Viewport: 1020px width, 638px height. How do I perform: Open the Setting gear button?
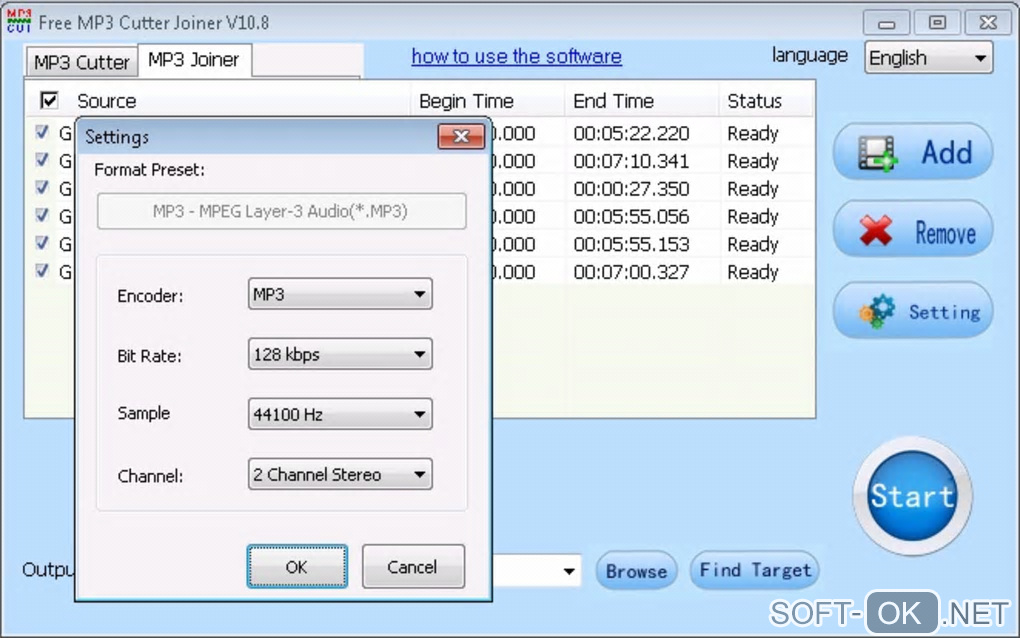pos(913,311)
